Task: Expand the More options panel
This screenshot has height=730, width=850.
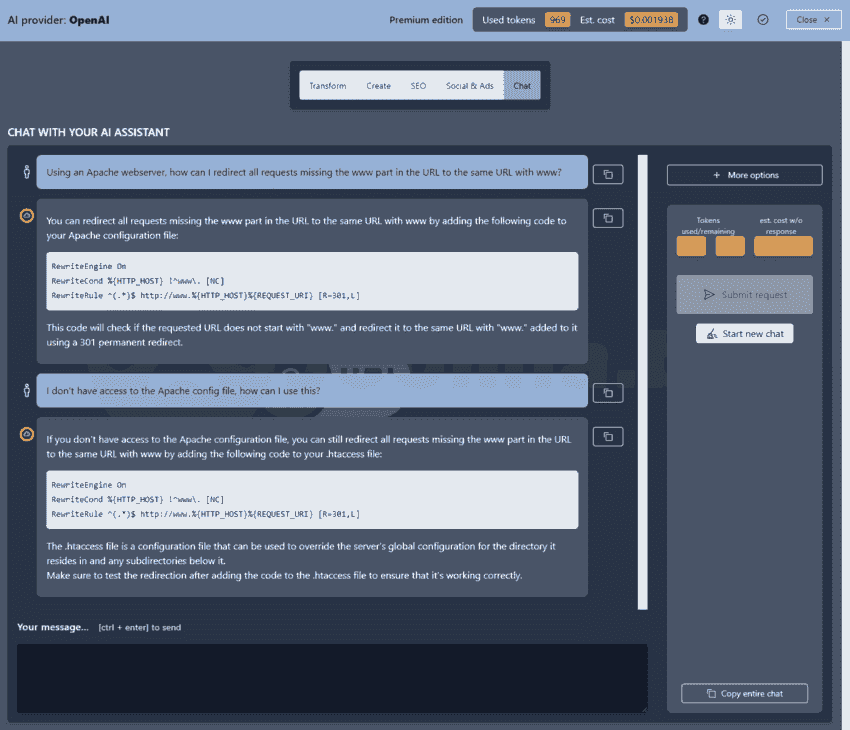Action: coord(744,175)
